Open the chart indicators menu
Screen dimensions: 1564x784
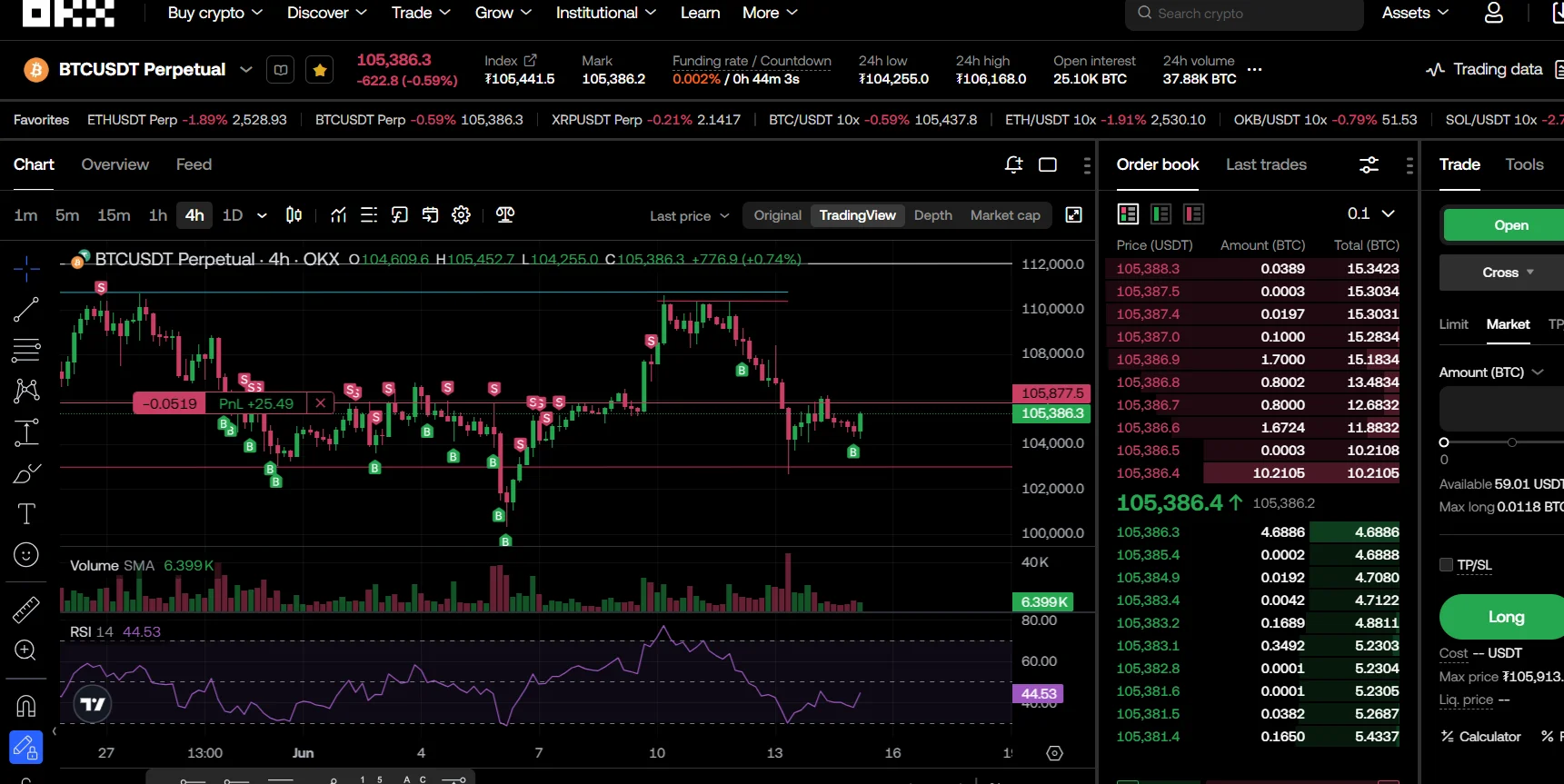point(338,215)
